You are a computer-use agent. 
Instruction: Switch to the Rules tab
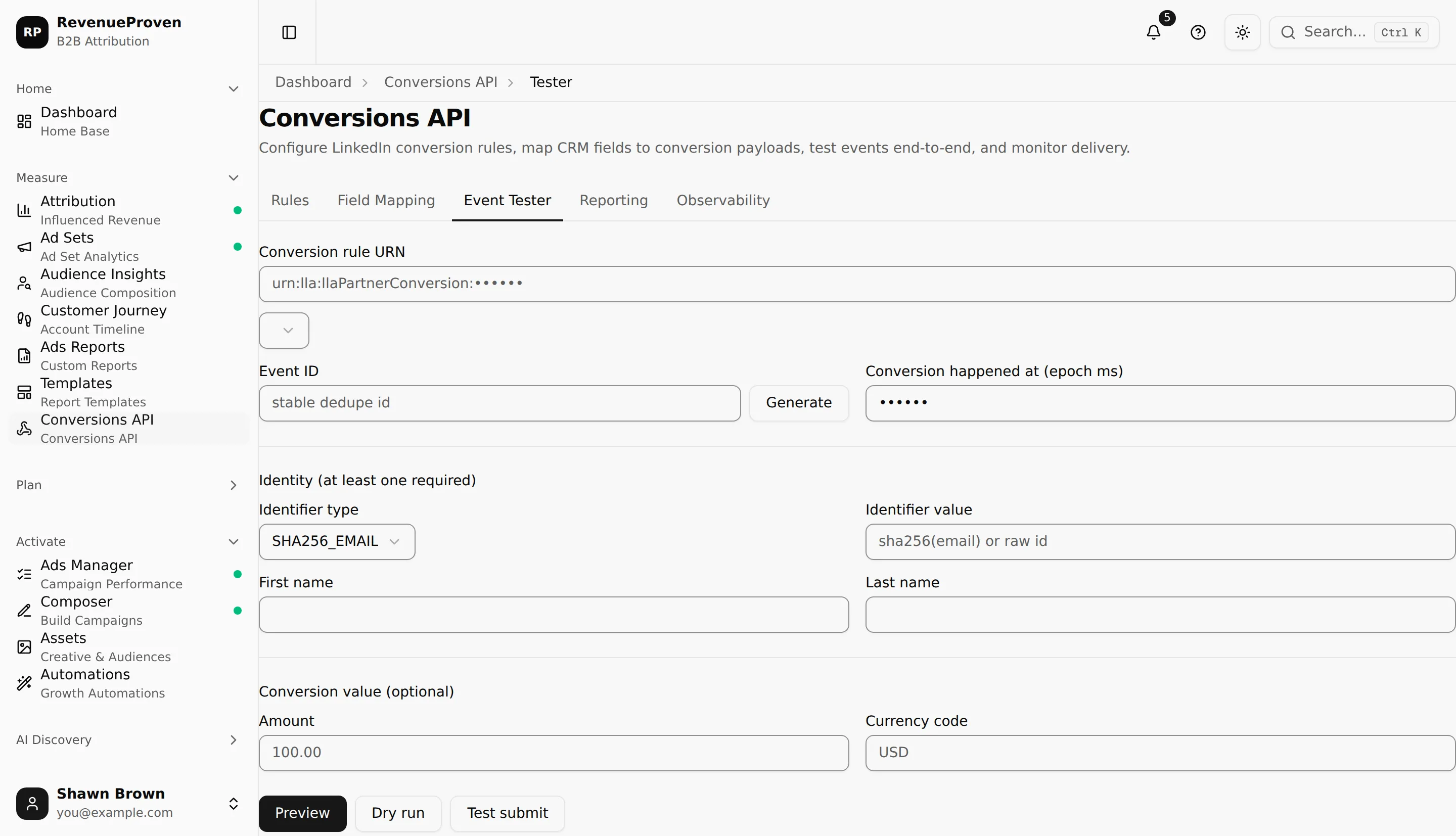tap(289, 200)
